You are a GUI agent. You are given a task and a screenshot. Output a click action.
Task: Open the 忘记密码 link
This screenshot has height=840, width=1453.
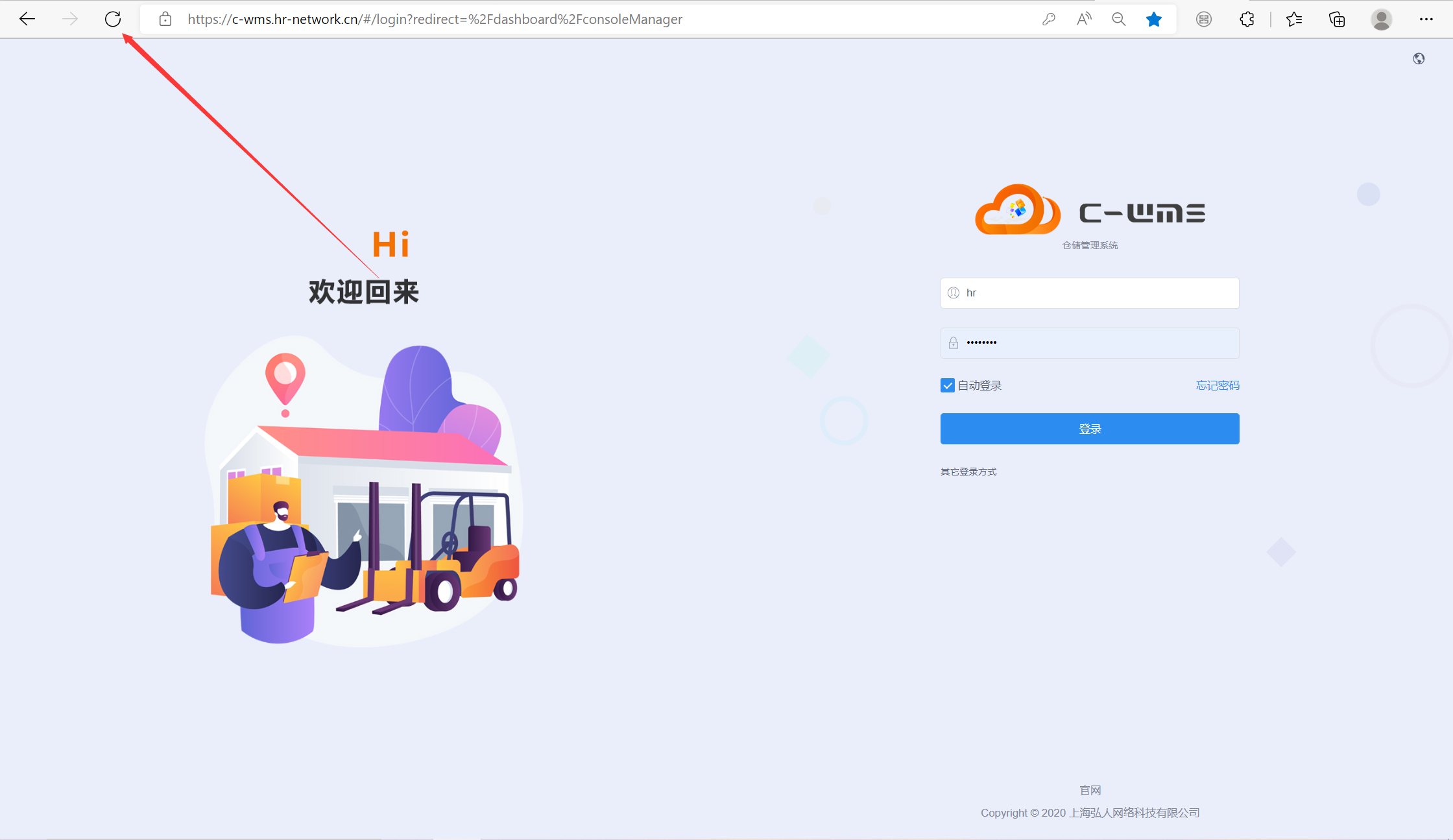pos(1218,386)
